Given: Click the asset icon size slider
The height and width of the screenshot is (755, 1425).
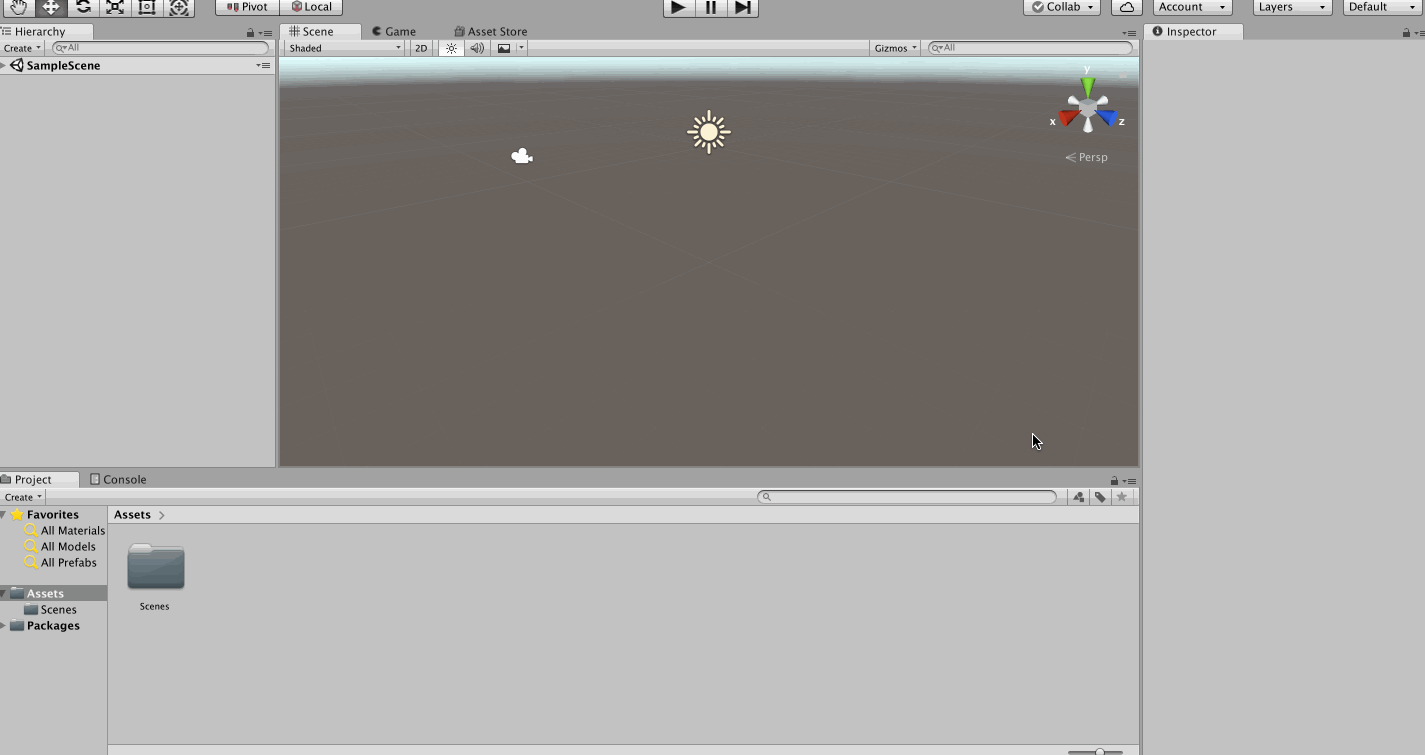Looking at the screenshot, I should pyautogui.click(x=1096, y=751).
